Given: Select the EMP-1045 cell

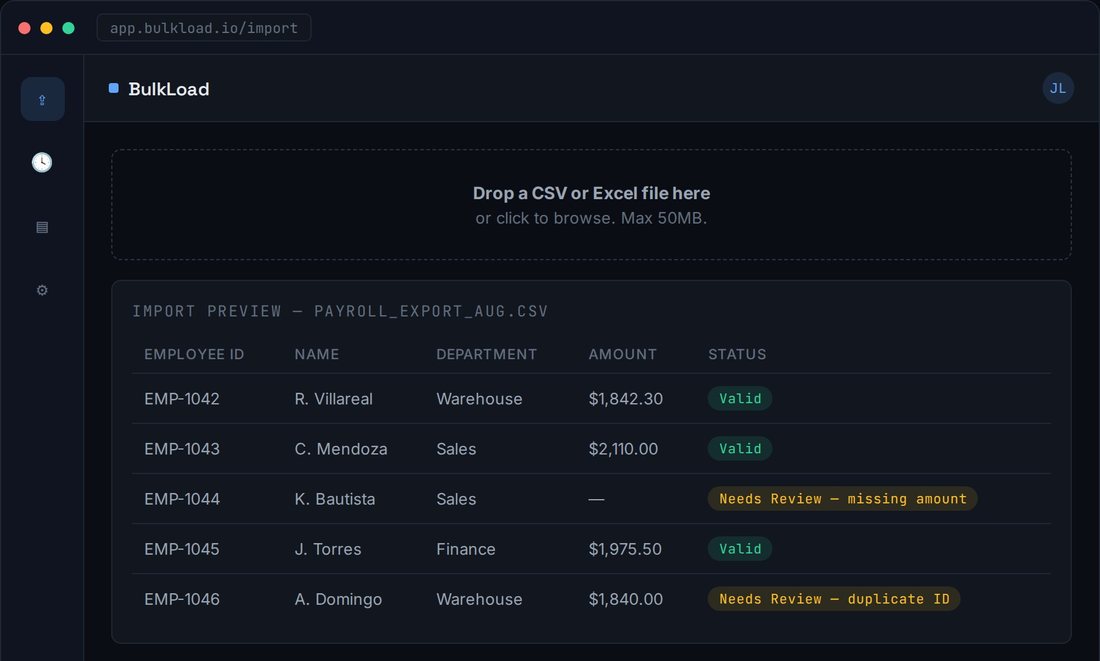Looking at the screenshot, I should (x=182, y=549).
